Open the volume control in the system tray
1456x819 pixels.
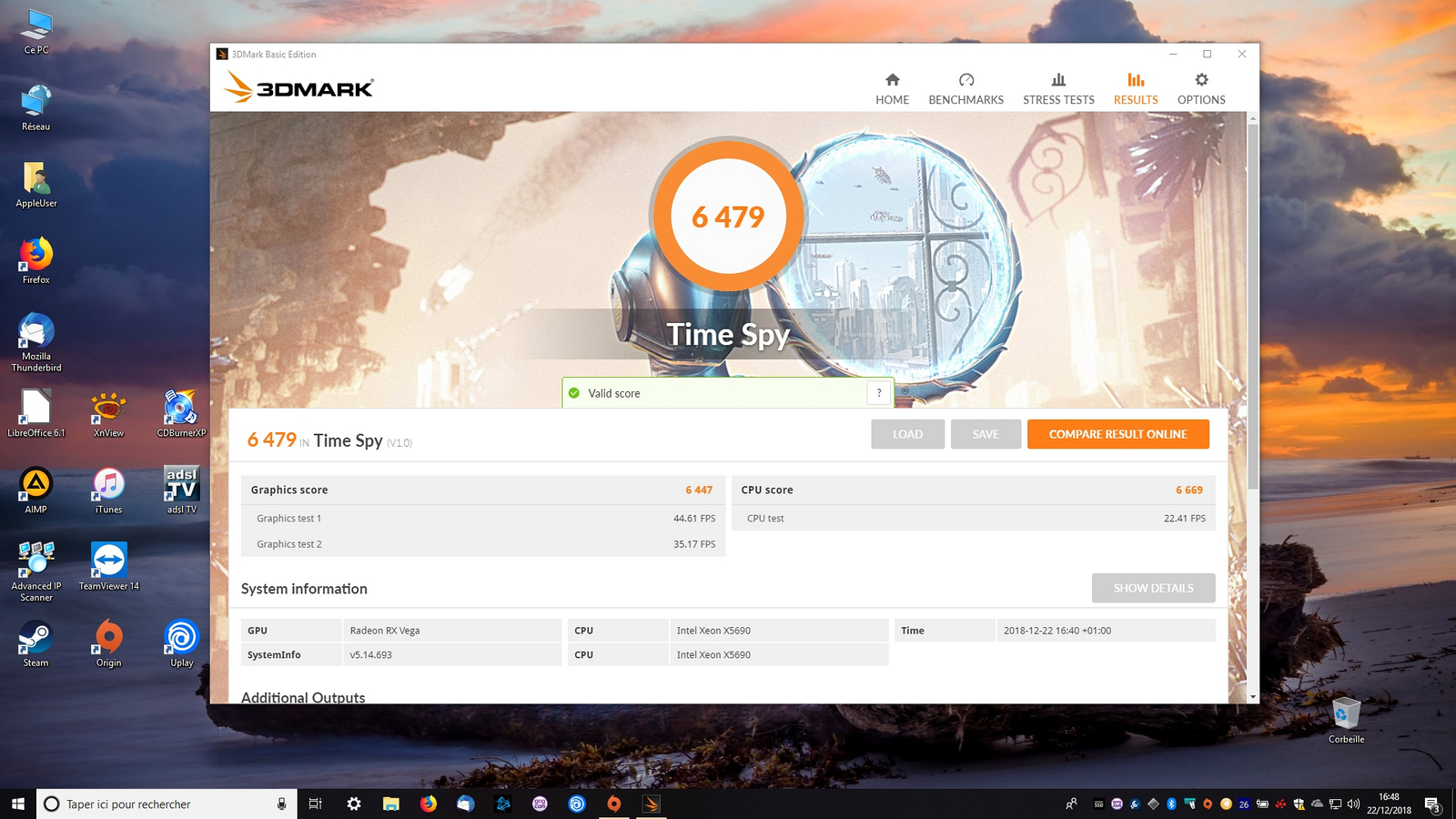1353,804
